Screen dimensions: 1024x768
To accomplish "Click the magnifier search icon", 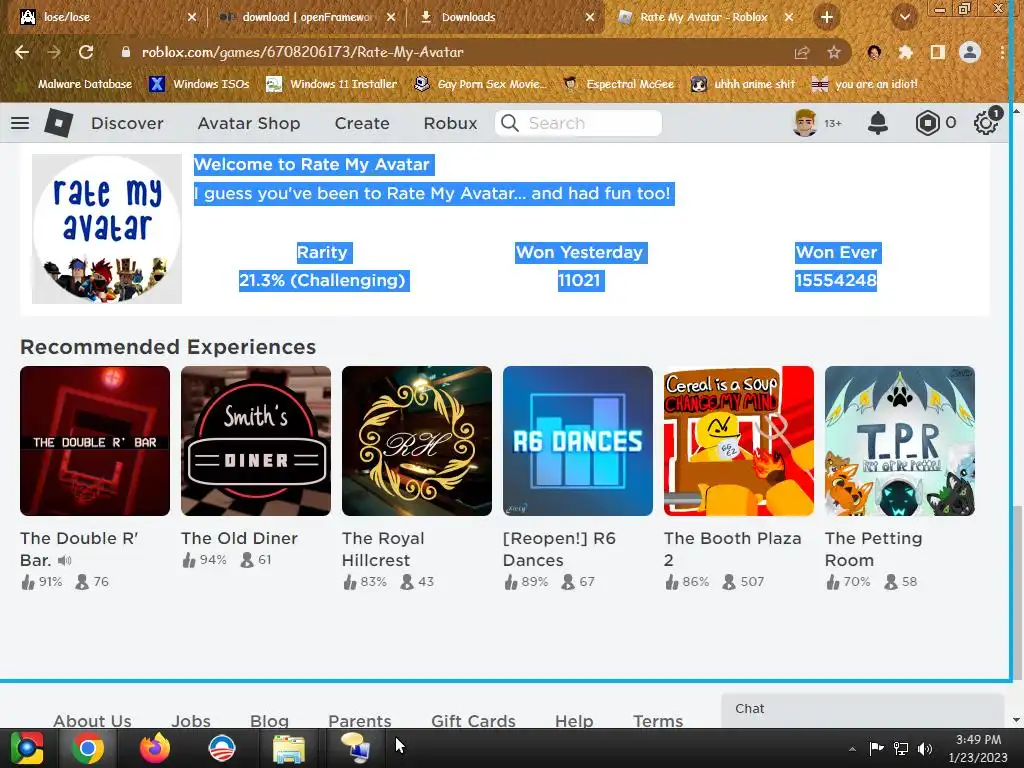I will (x=509, y=123).
